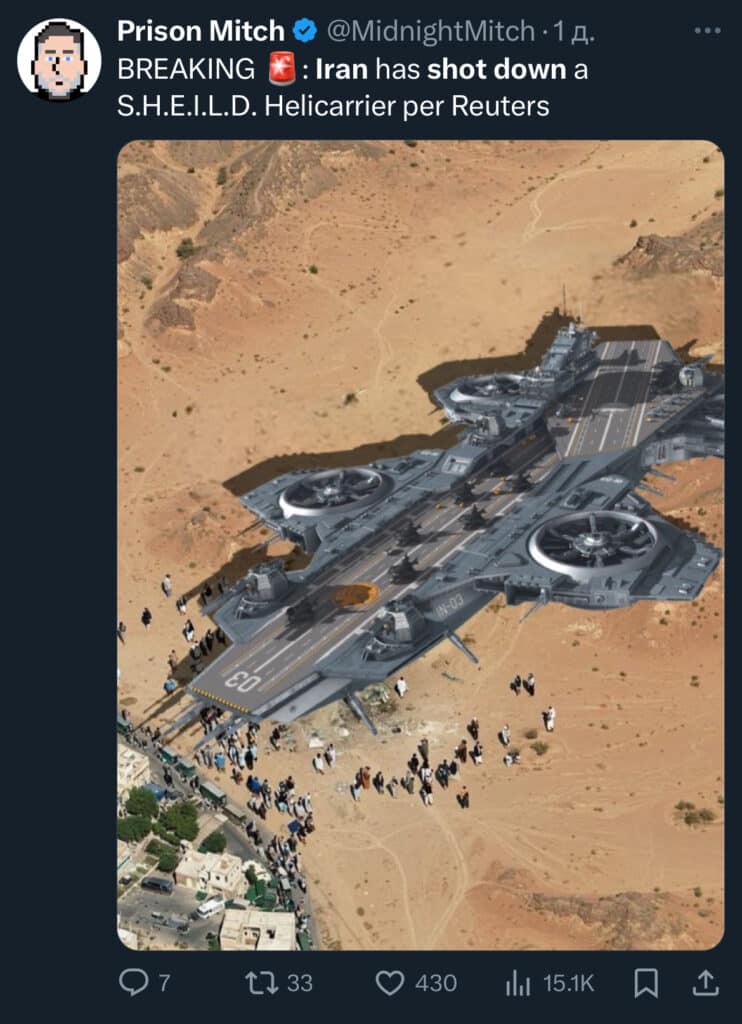Open the Prison Mitch display name
The image size is (742, 1024).
click(201, 31)
